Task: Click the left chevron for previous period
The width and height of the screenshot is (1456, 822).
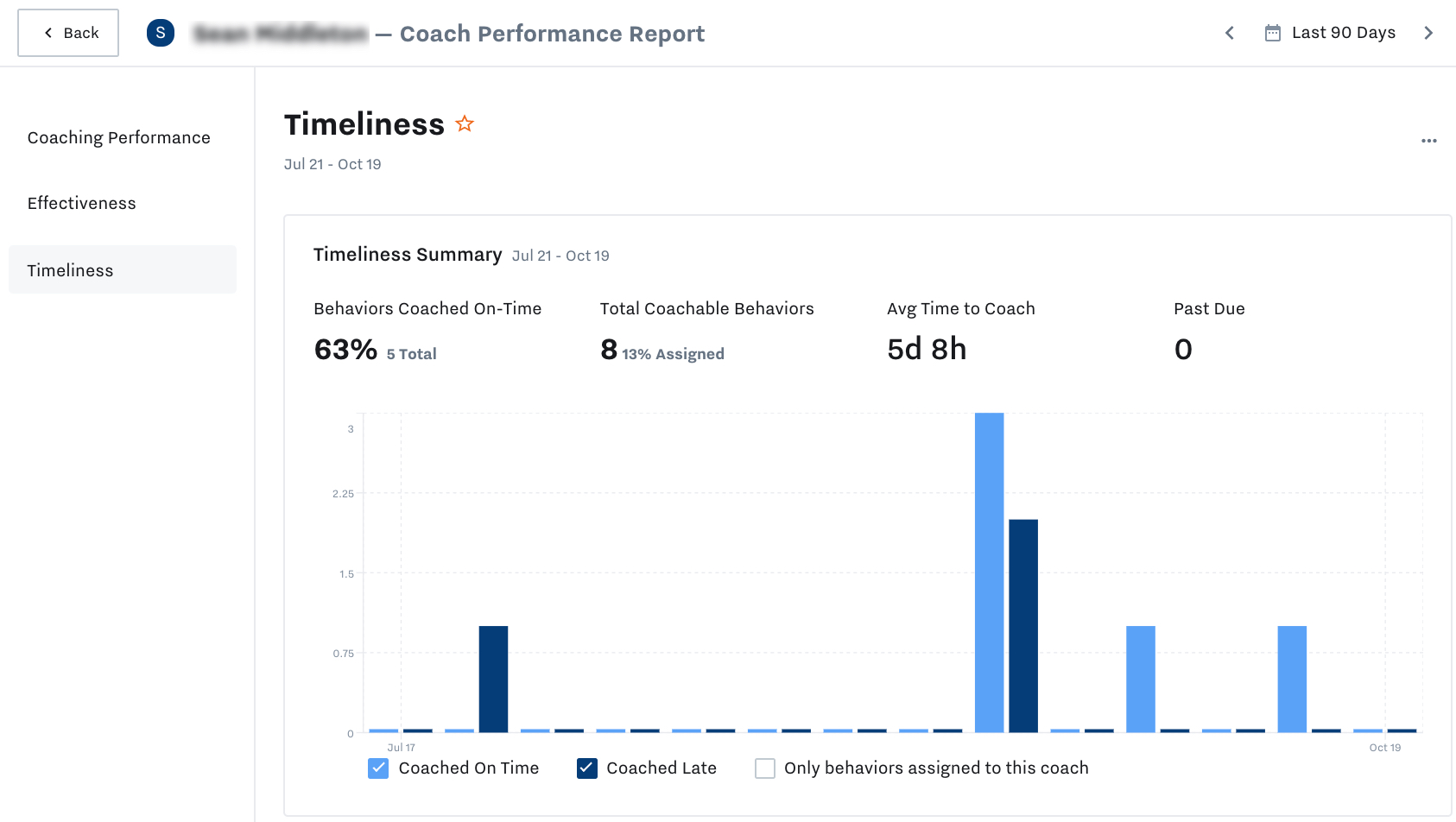Action: click(x=1229, y=33)
